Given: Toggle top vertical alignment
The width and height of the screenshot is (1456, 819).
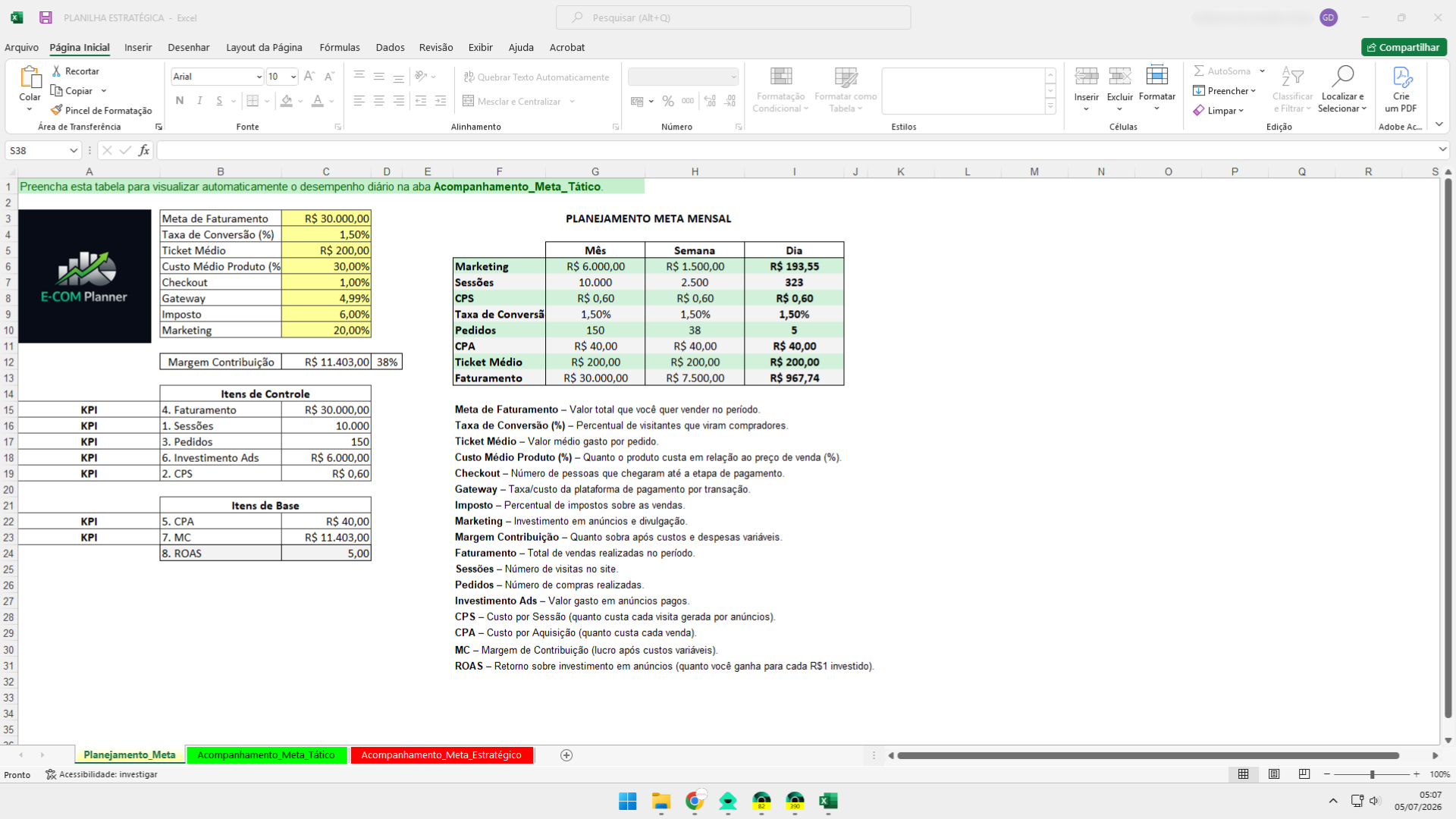Looking at the screenshot, I should pyautogui.click(x=359, y=77).
